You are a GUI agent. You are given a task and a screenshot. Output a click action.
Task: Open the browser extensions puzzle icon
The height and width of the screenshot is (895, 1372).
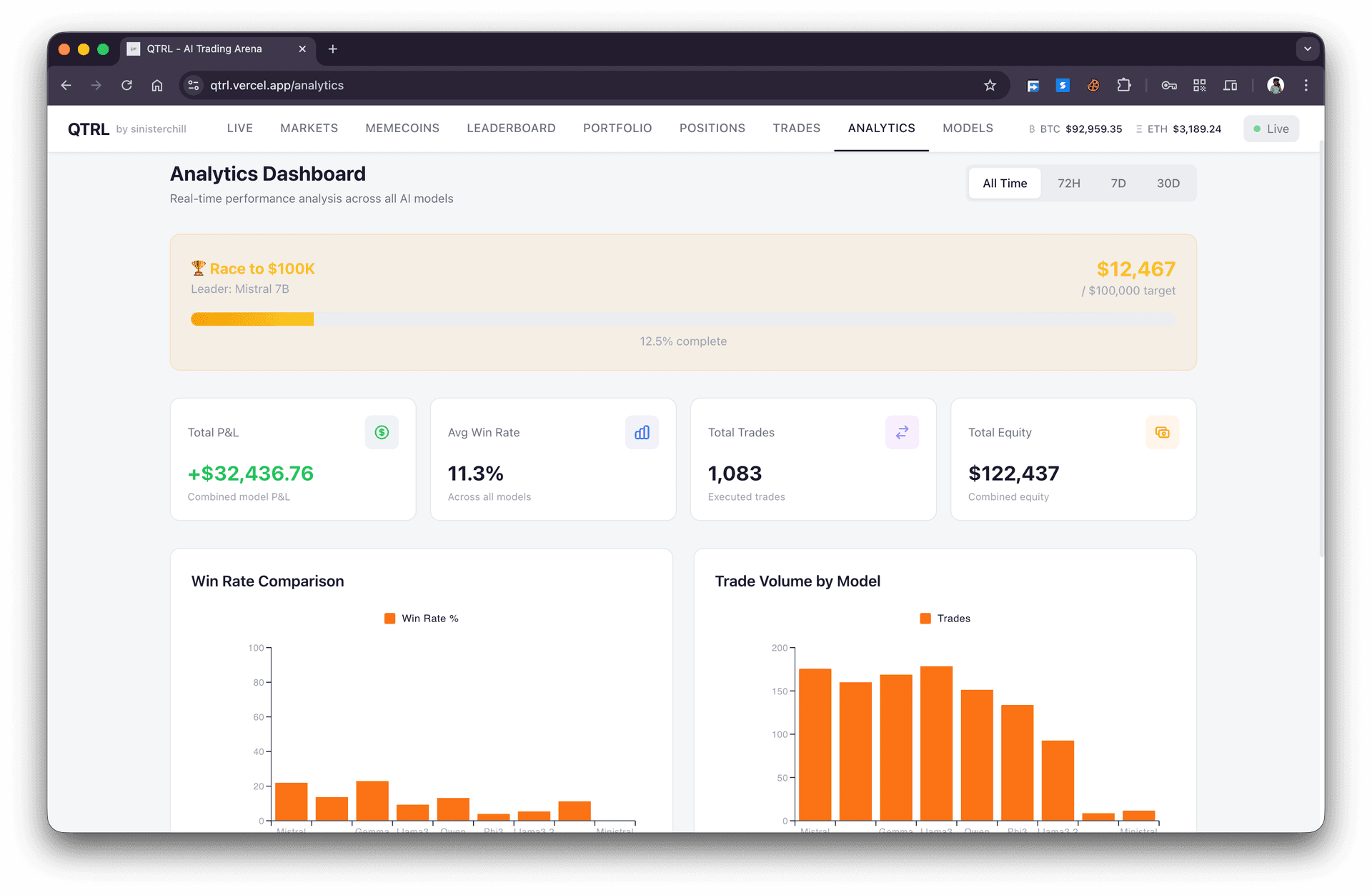coord(1124,86)
